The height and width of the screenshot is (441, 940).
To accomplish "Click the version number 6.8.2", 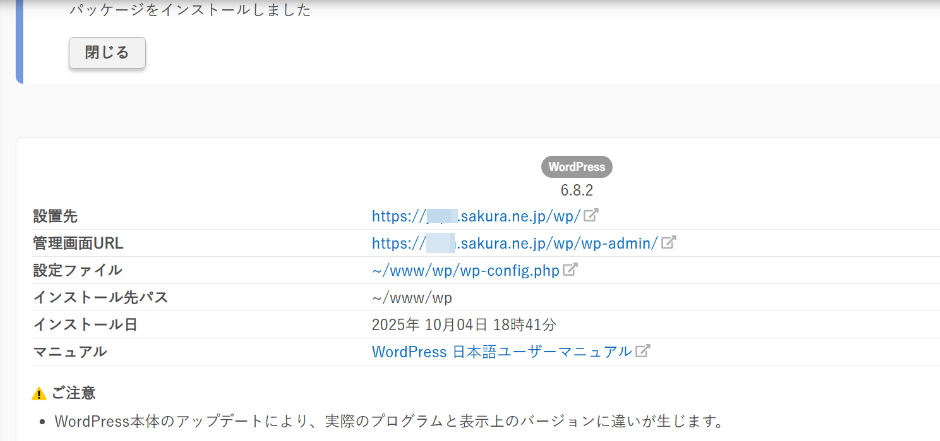I will (577, 189).
